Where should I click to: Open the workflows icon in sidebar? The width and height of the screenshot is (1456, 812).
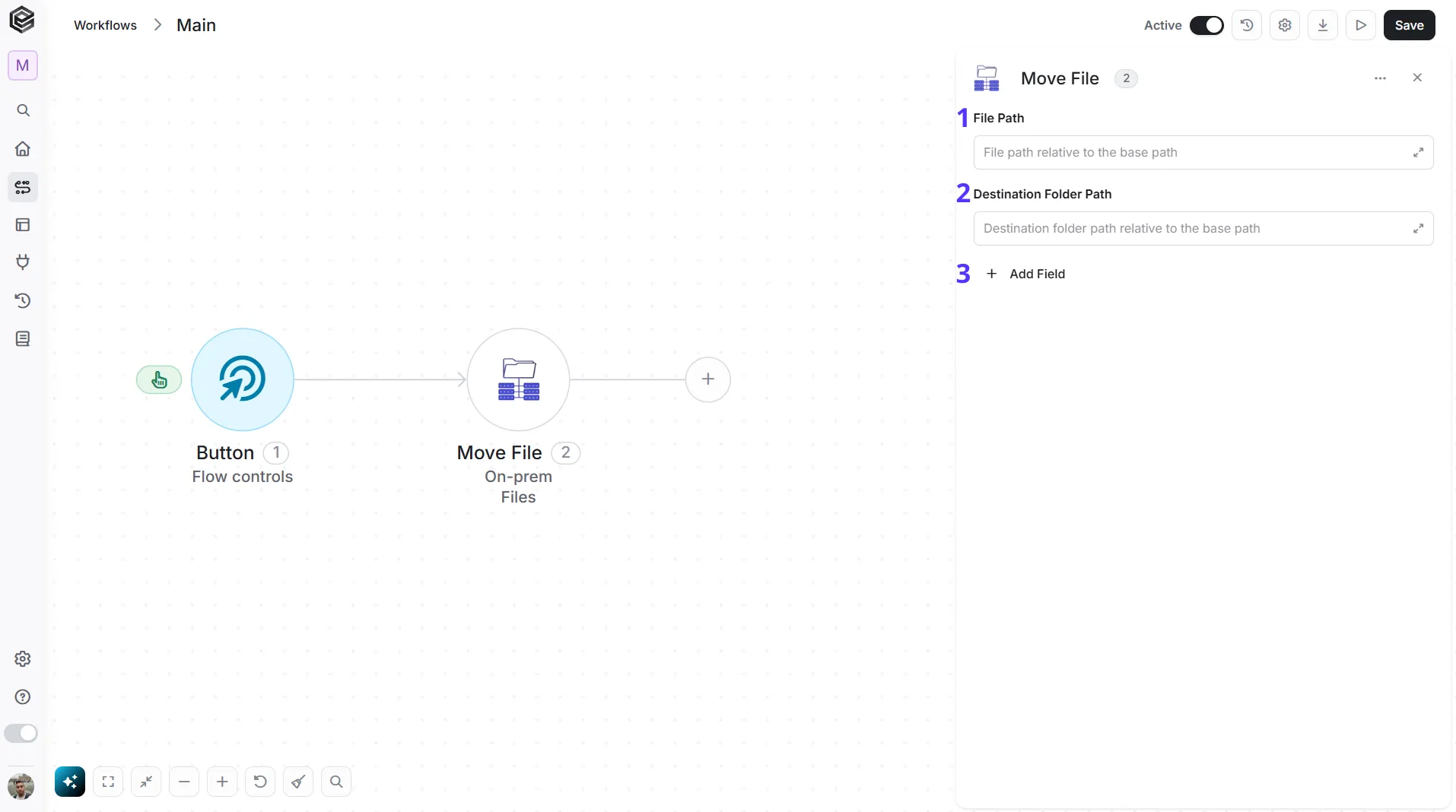[x=23, y=187]
